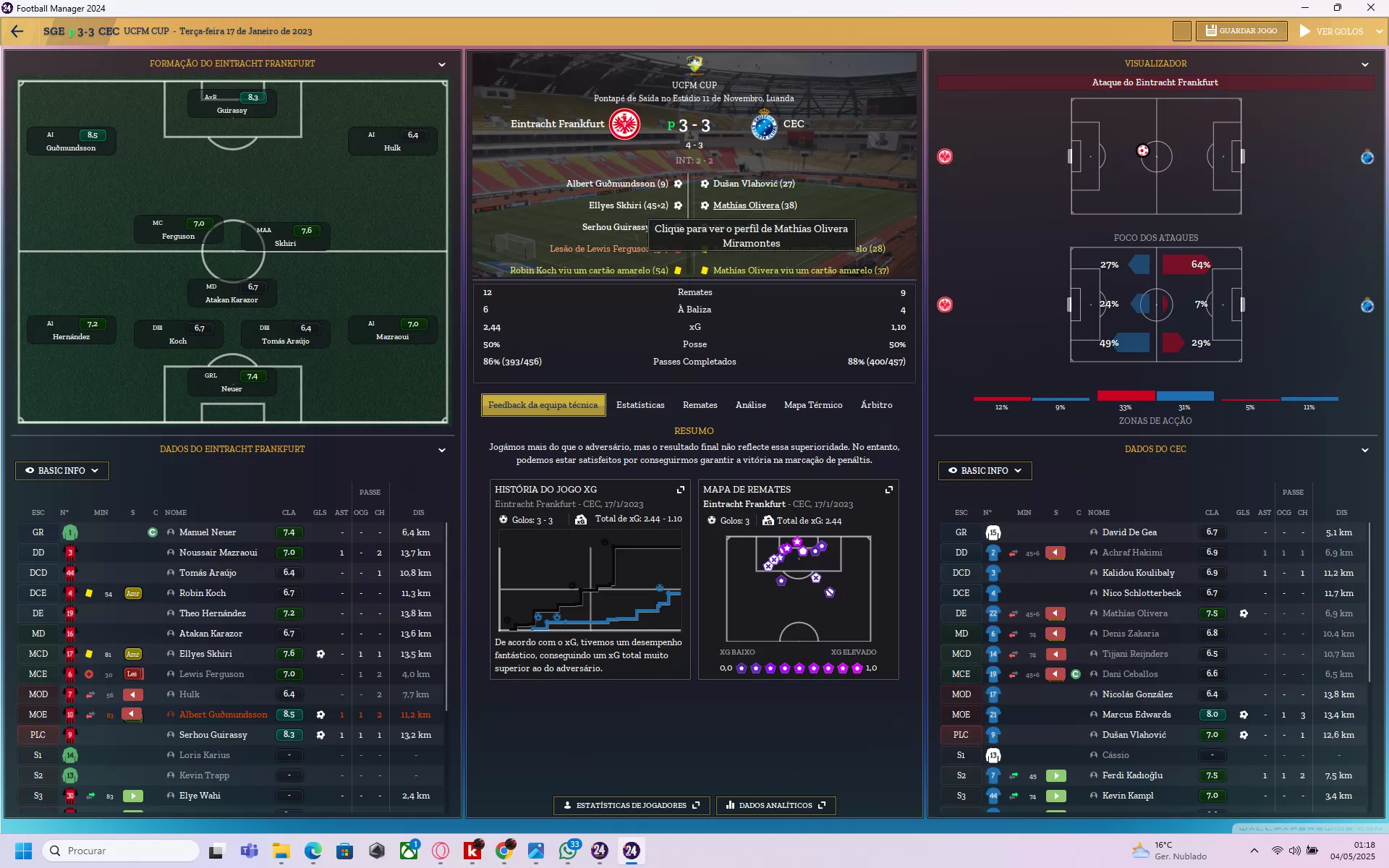The image size is (1389, 868).
Task: Click Manuel Neuer in the player list
Action: [x=208, y=532]
